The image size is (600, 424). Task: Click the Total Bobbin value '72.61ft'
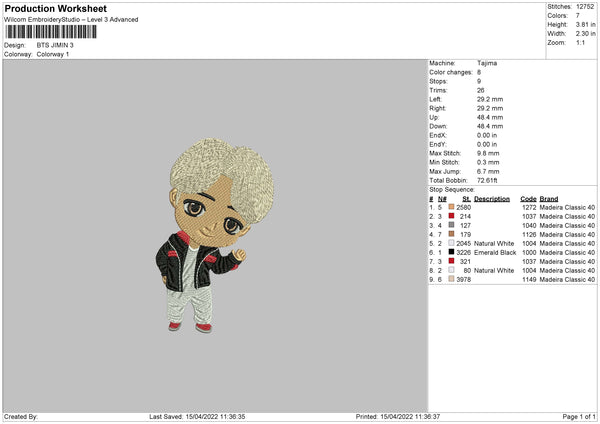pyautogui.click(x=487, y=181)
